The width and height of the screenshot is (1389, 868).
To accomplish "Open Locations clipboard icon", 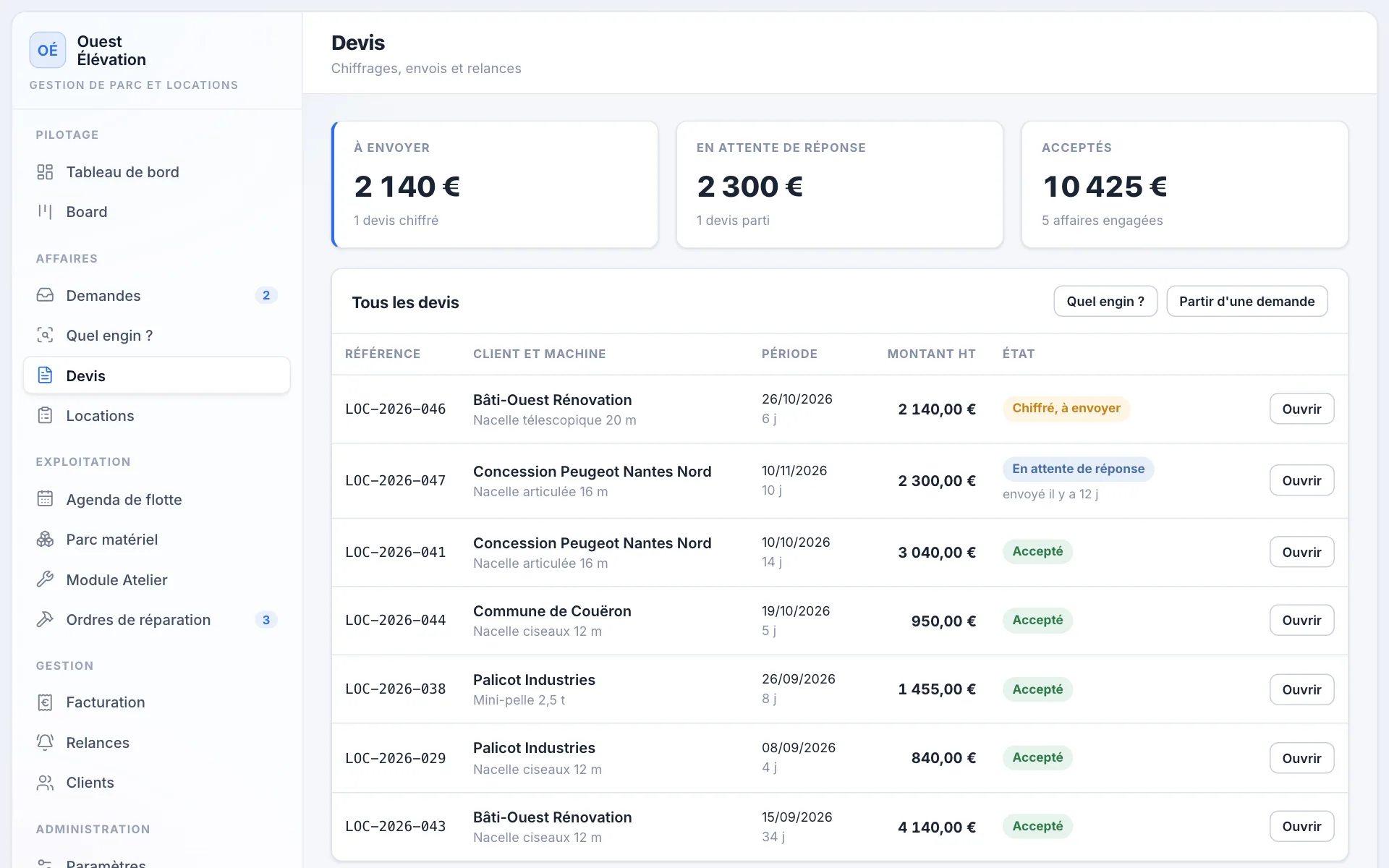I will [45, 415].
